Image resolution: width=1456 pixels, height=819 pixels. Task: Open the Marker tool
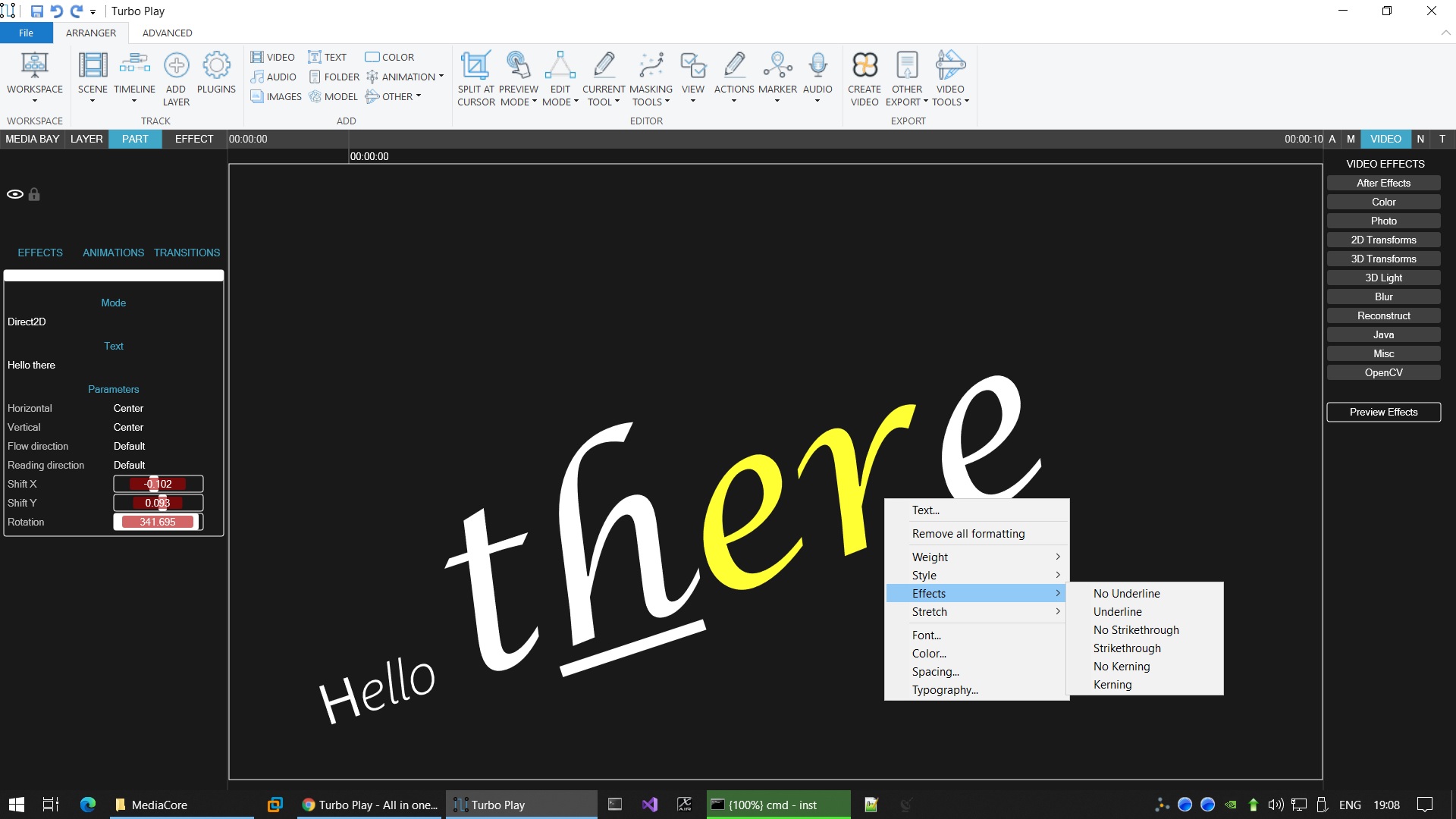[x=777, y=77]
